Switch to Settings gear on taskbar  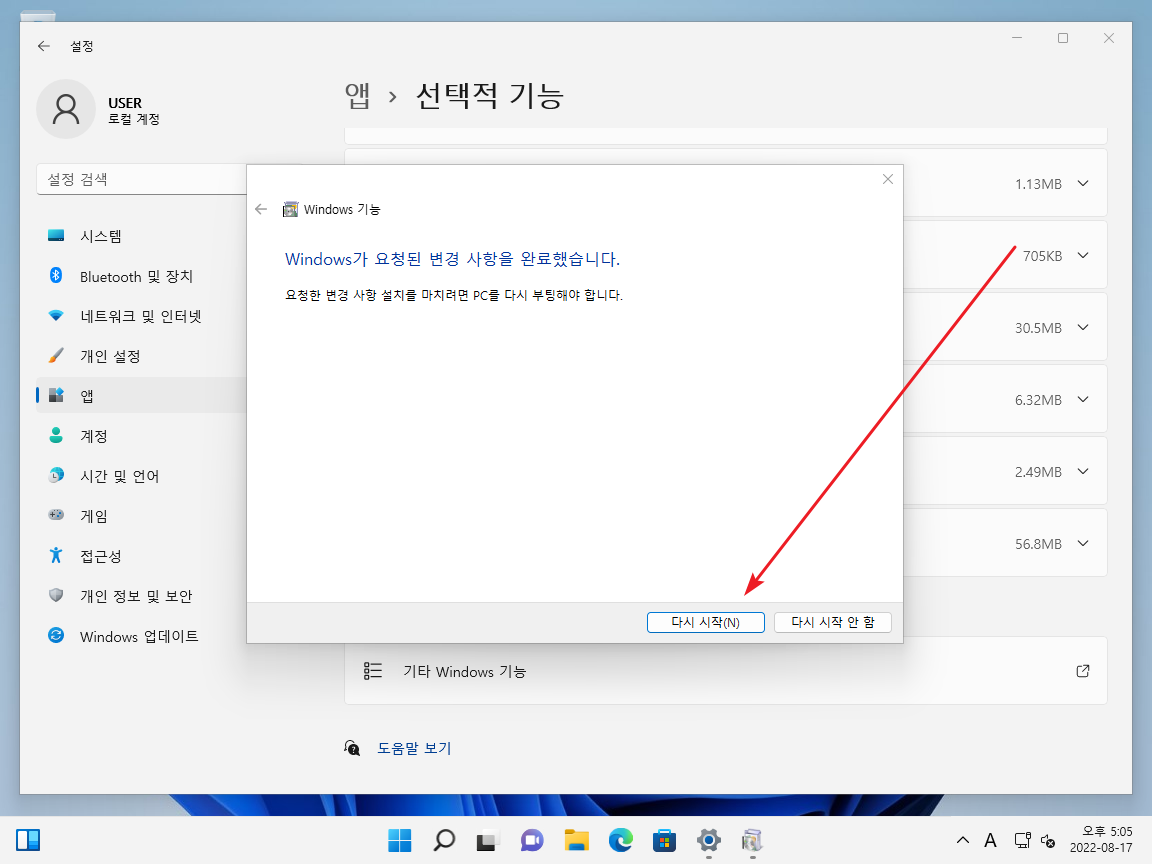click(708, 840)
